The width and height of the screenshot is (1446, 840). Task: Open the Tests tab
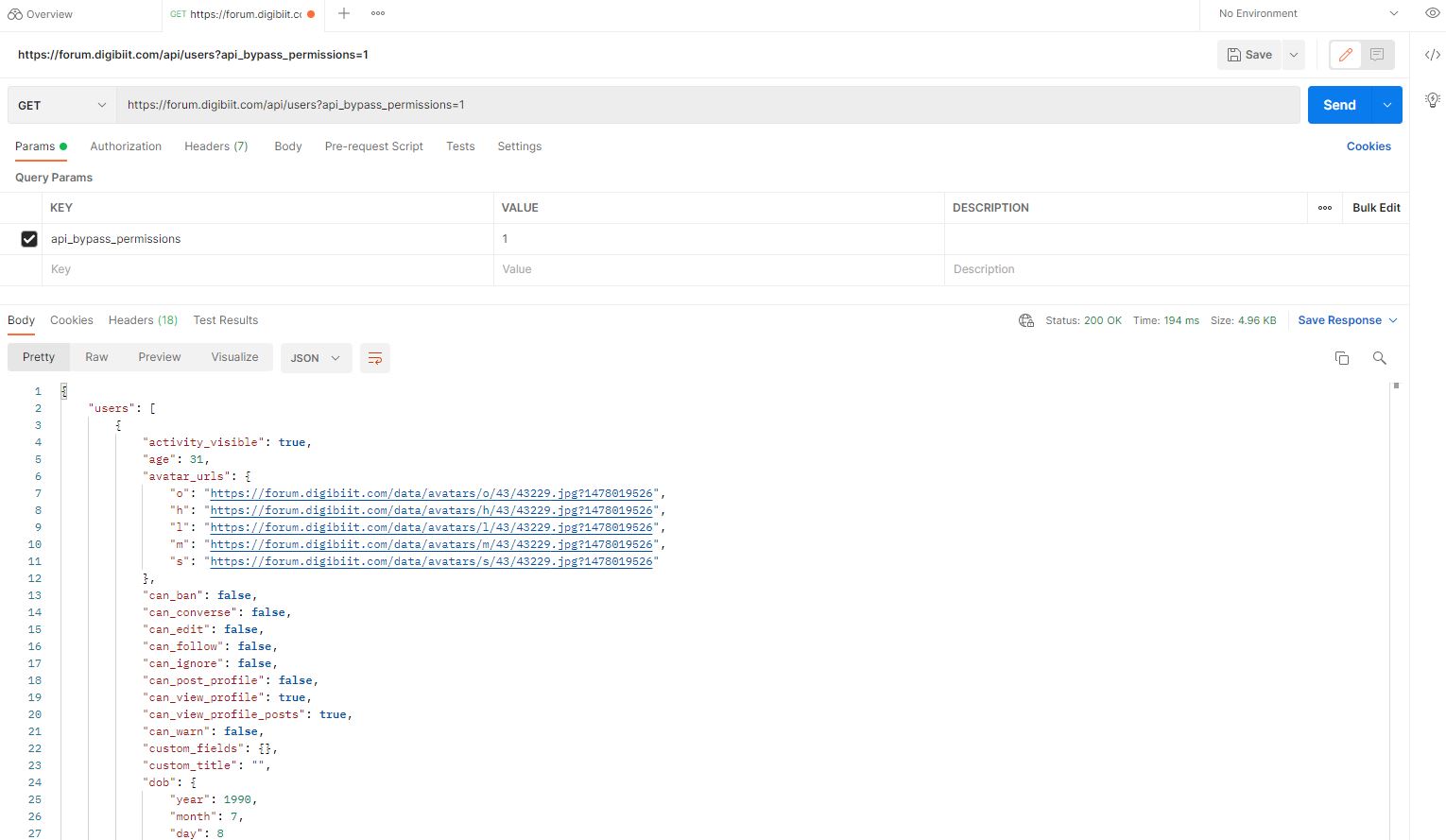460,146
